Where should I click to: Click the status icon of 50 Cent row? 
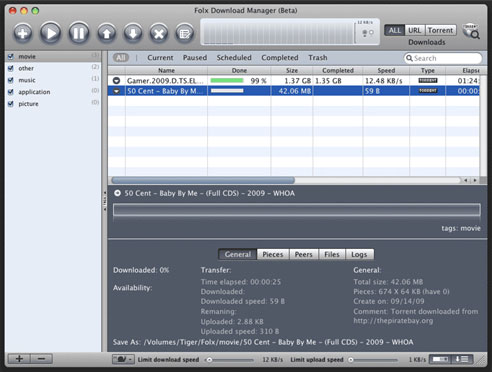coord(116,91)
